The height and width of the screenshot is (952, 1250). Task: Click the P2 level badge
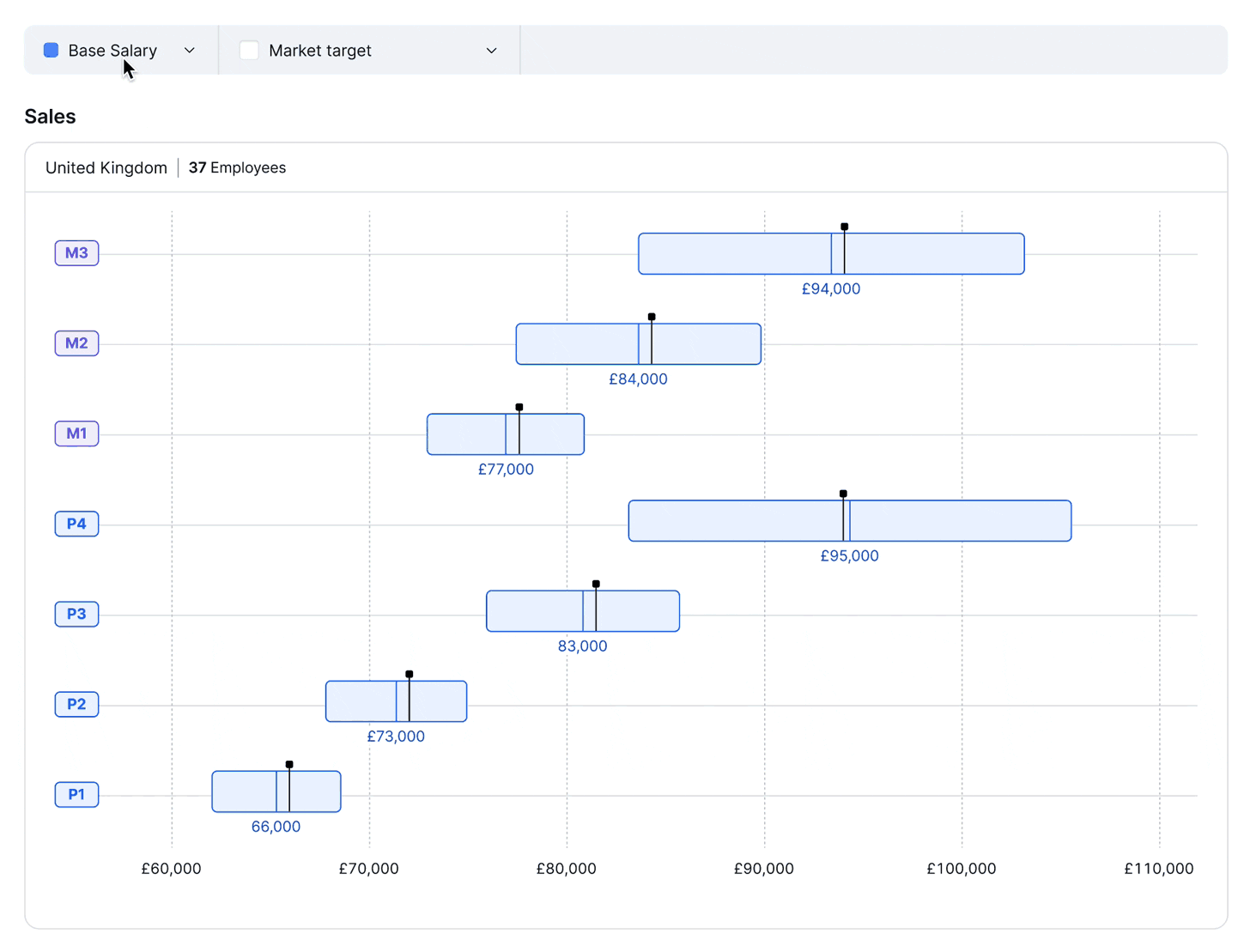[76, 704]
